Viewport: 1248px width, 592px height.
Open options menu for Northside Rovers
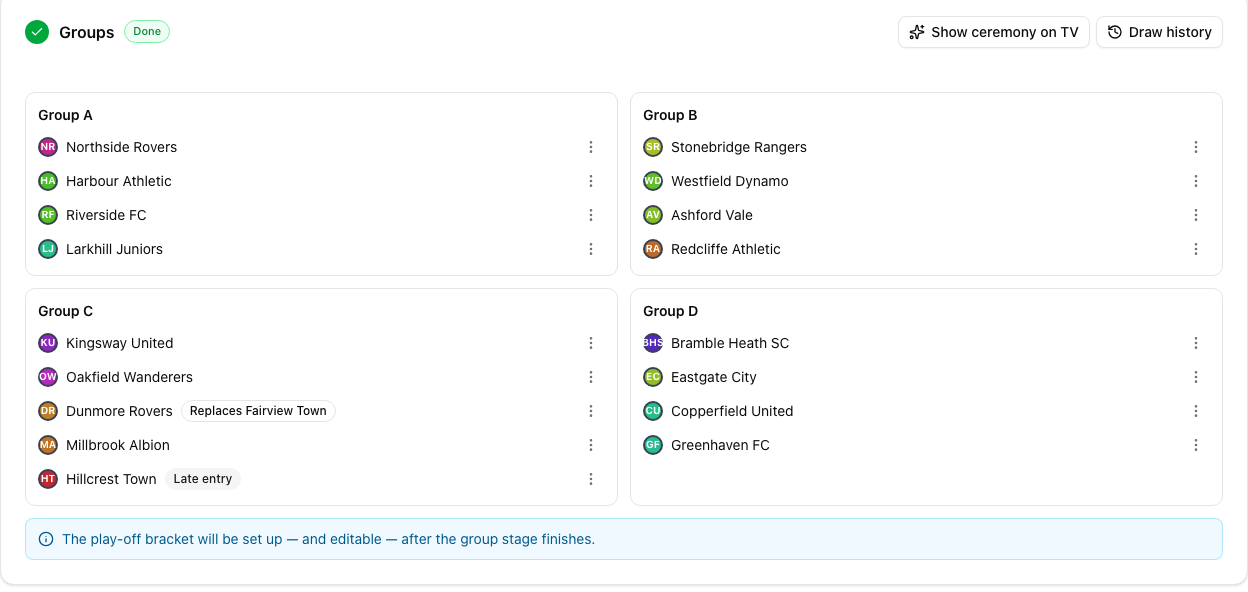[x=591, y=147]
